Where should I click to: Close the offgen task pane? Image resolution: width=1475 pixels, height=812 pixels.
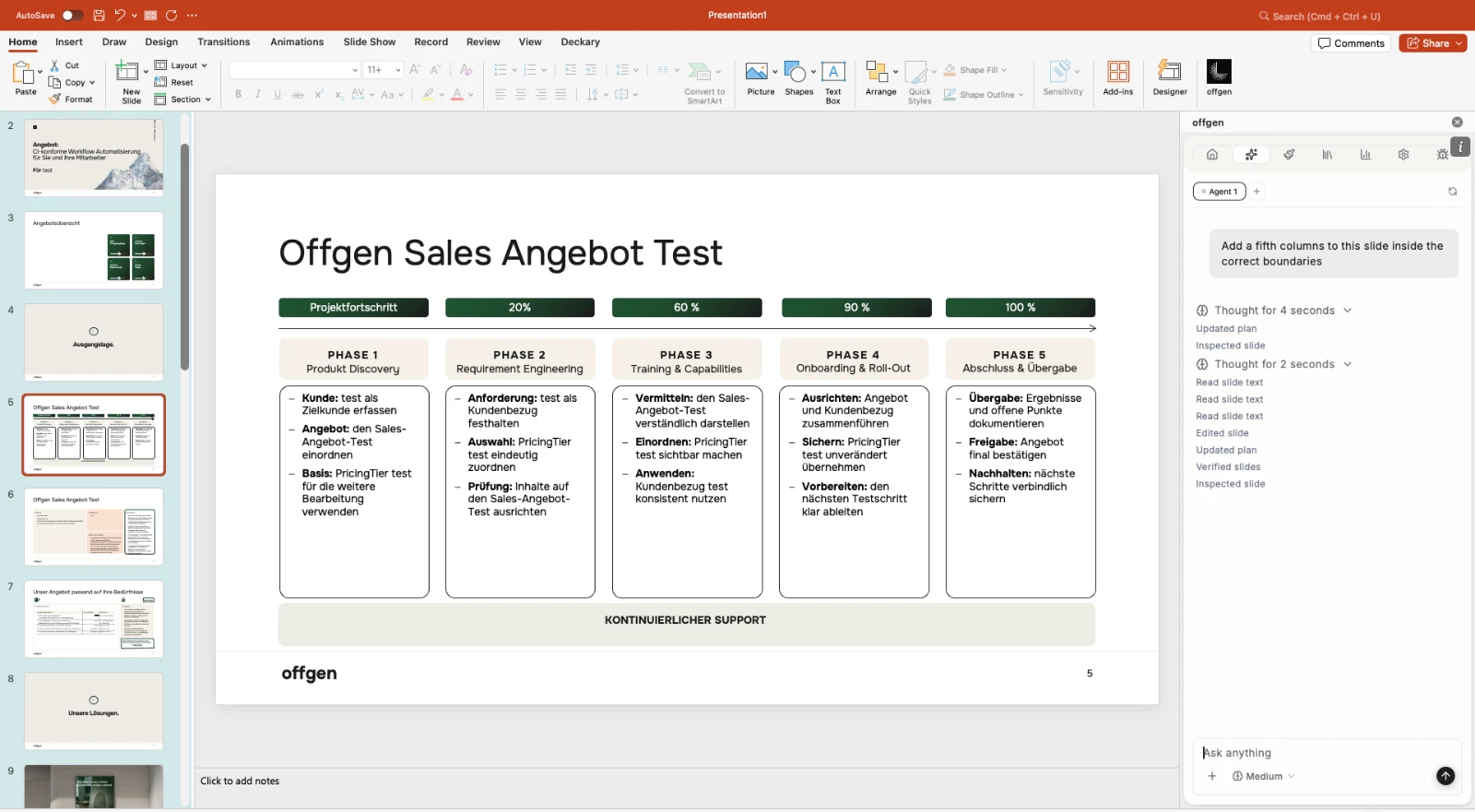point(1457,123)
